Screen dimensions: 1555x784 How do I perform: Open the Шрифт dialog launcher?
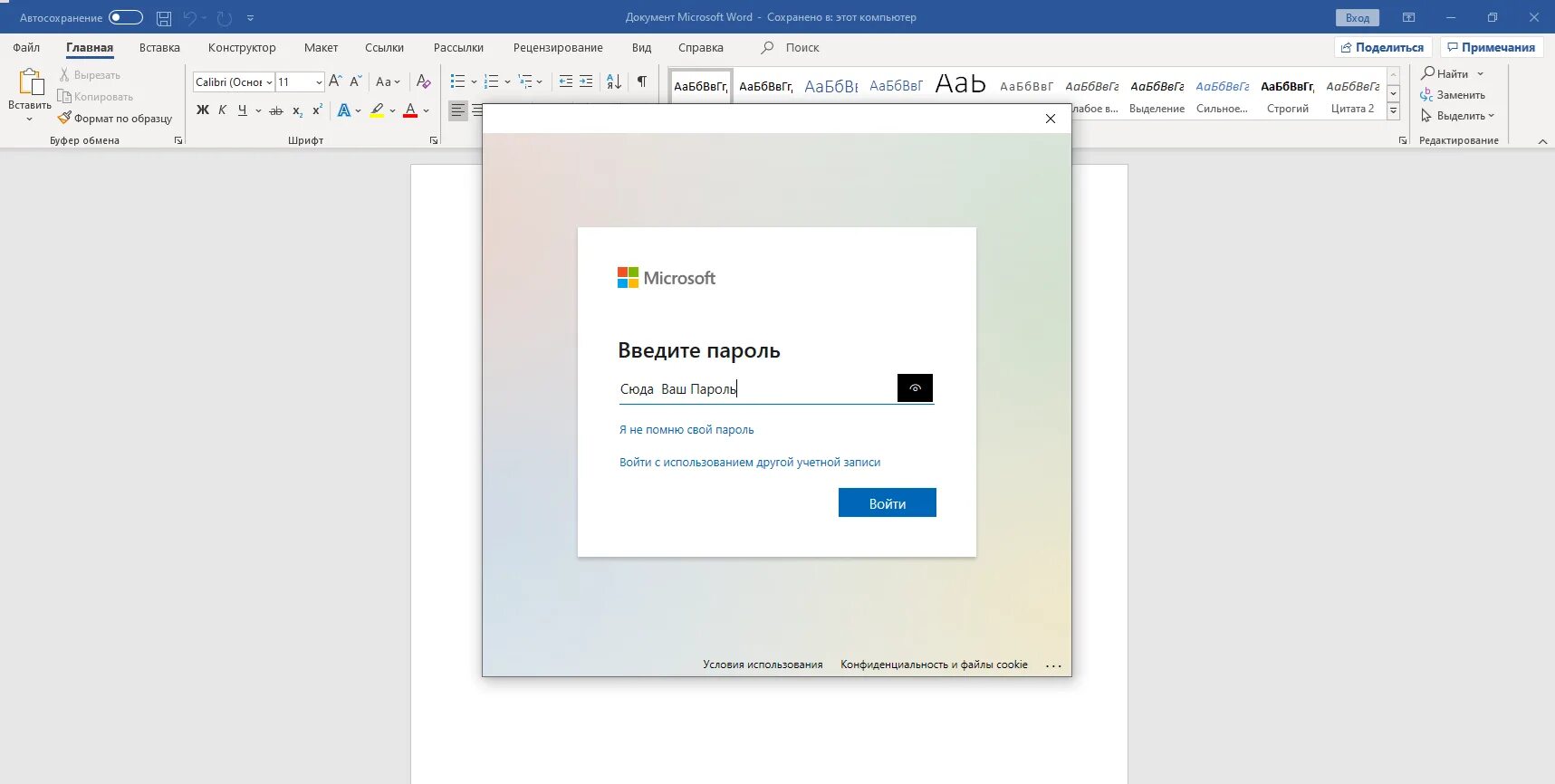click(x=434, y=140)
